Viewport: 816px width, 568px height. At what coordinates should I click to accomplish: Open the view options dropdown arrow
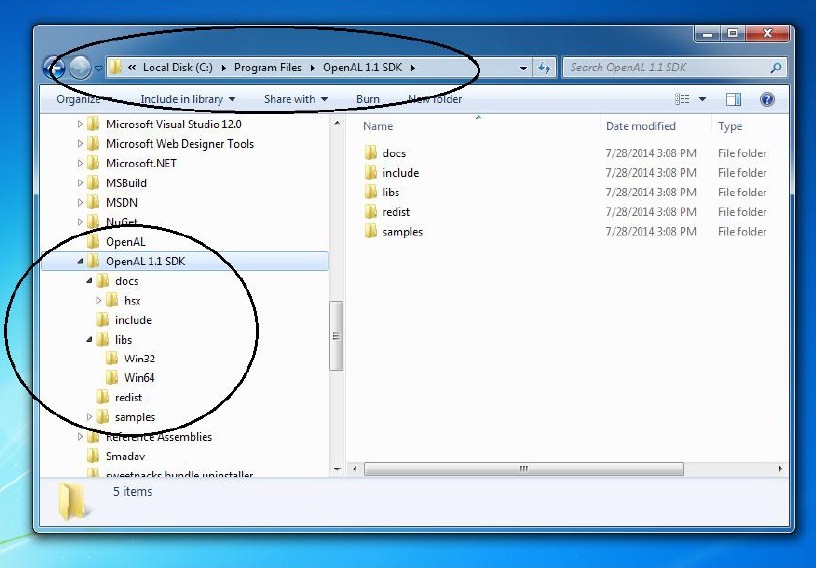pyautogui.click(x=702, y=99)
